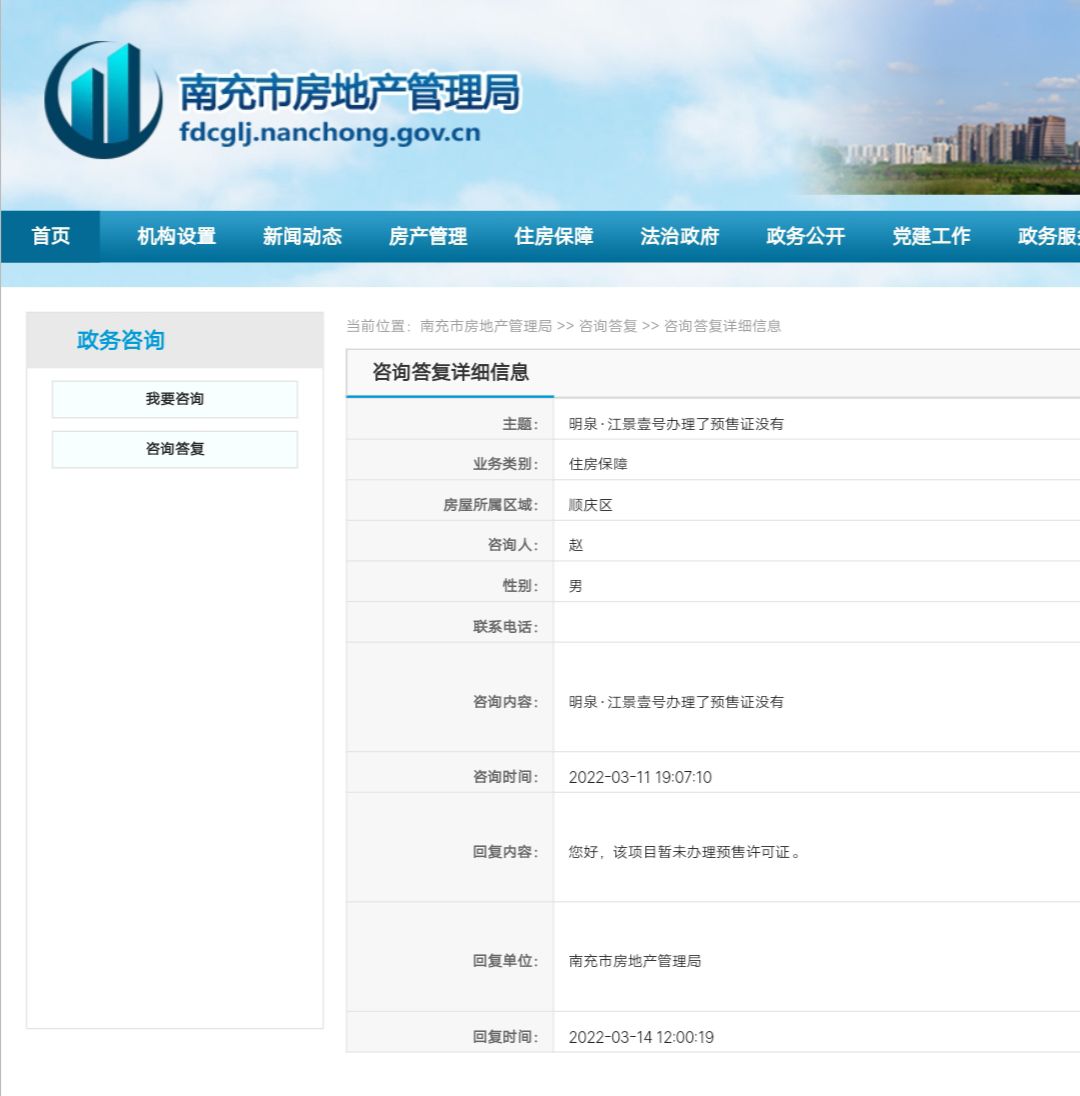Click the 我要咨询 sidebar button
The height and width of the screenshot is (1096, 1080).
[x=175, y=399]
